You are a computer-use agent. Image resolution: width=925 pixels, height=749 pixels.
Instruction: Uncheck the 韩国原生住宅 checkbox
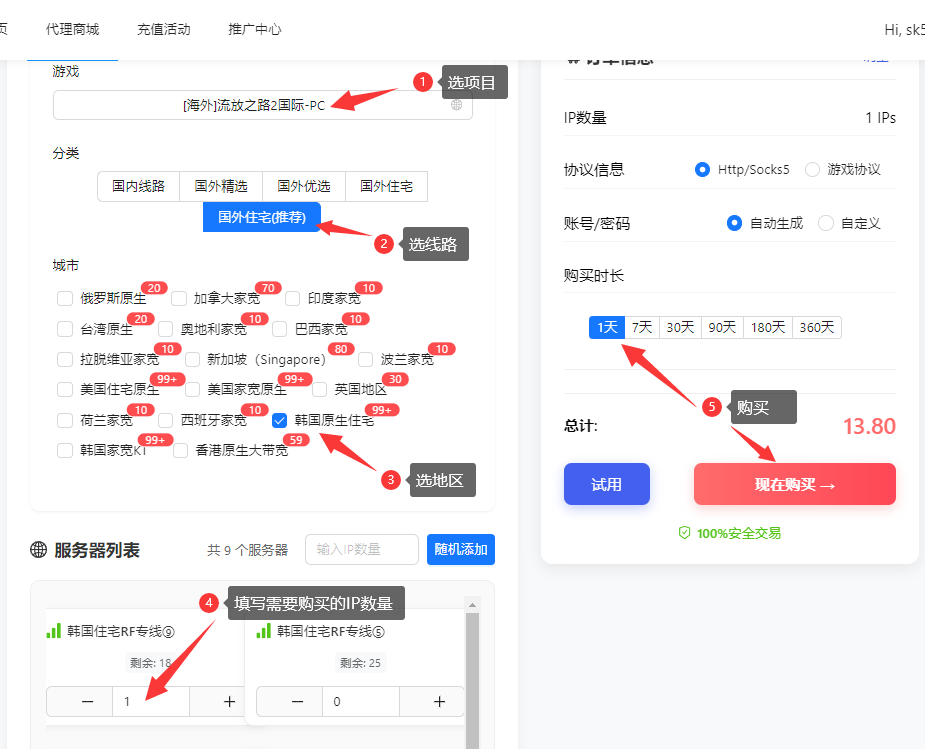(280, 420)
